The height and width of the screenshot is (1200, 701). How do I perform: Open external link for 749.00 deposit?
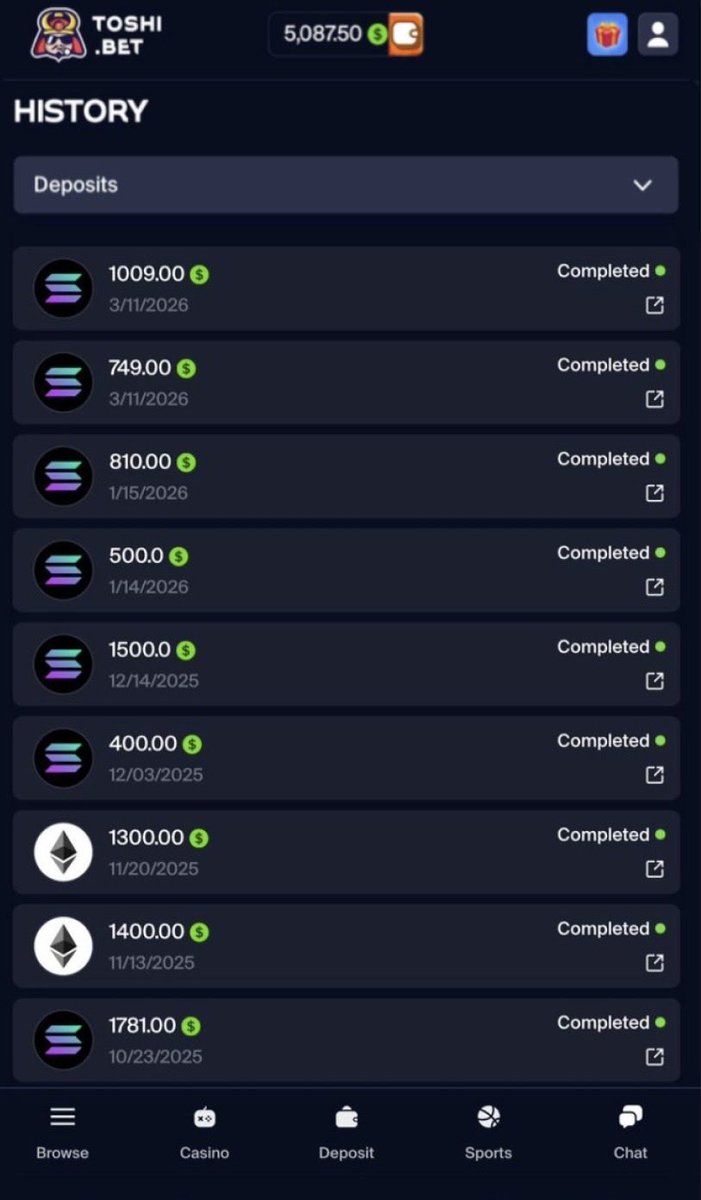point(655,400)
